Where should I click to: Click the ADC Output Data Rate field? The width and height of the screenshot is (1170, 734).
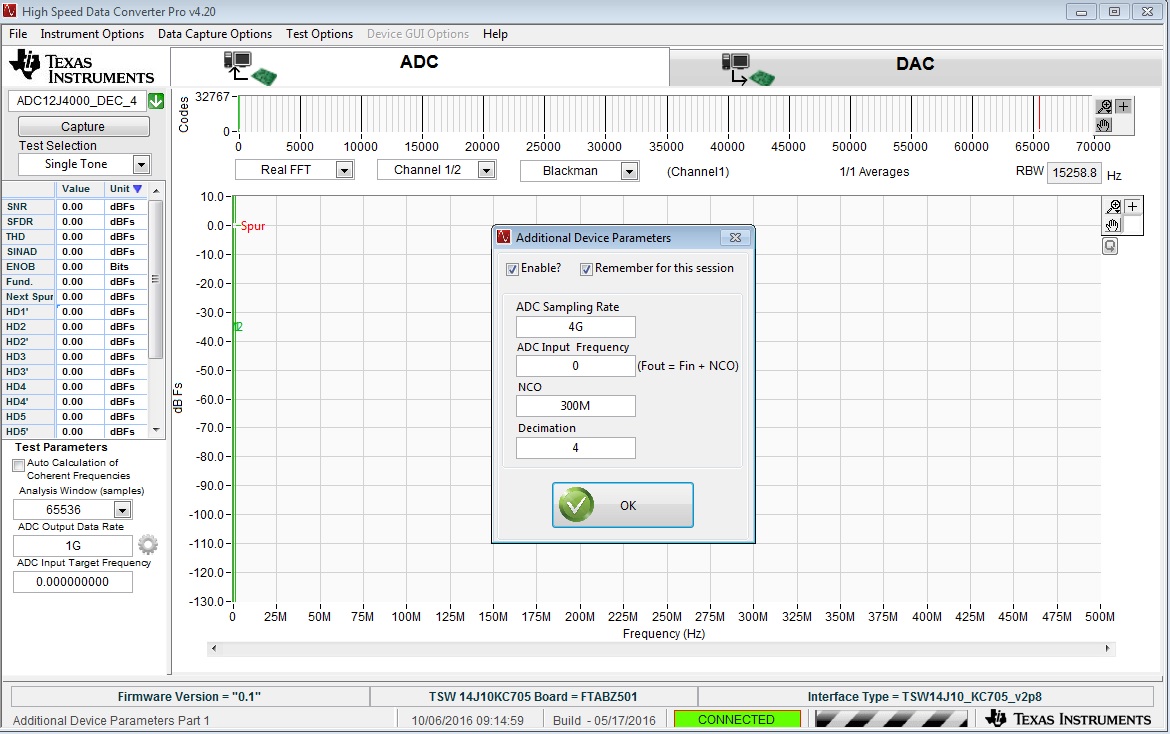tap(73, 545)
